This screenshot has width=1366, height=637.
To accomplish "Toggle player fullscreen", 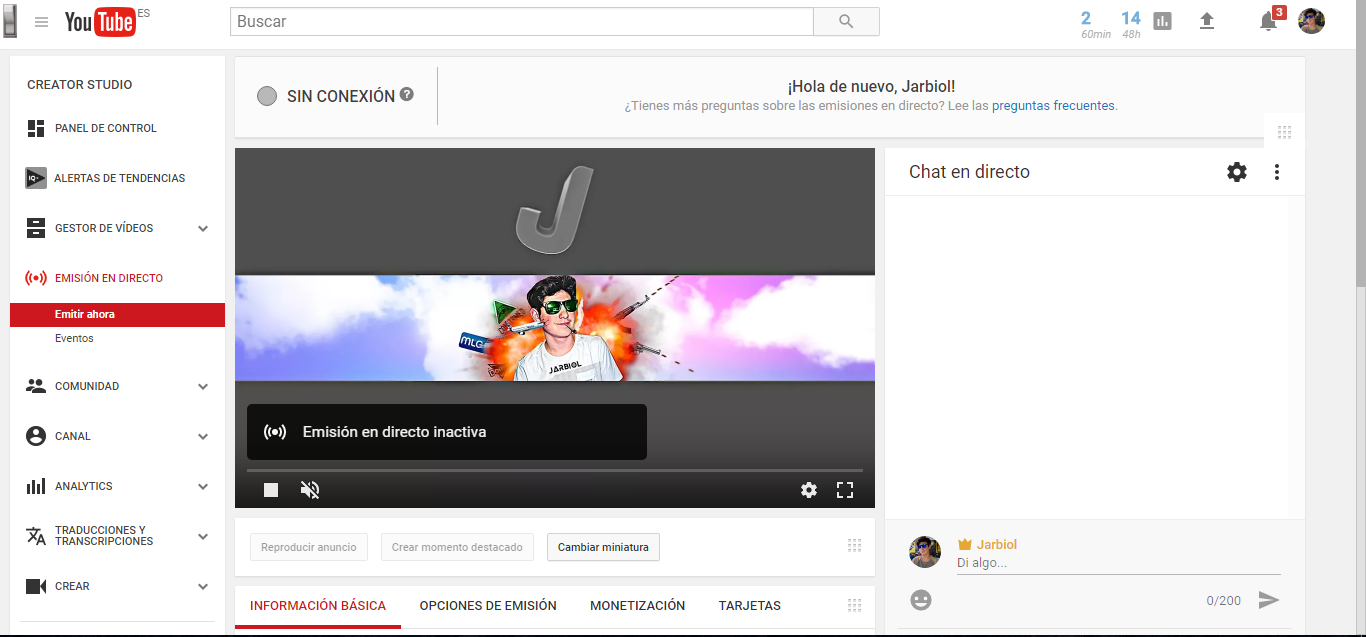I will 845,490.
